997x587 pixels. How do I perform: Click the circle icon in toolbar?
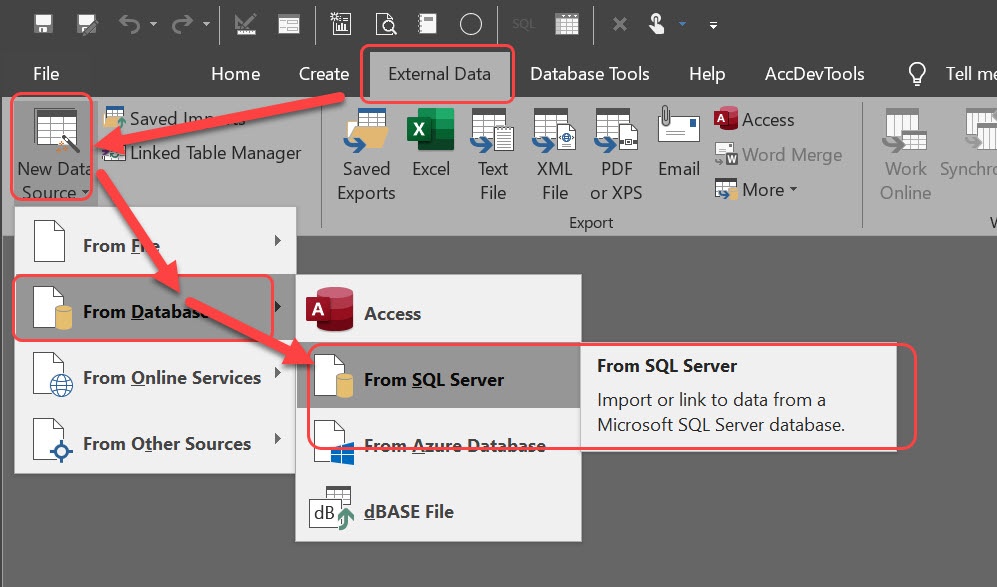click(x=471, y=25)
